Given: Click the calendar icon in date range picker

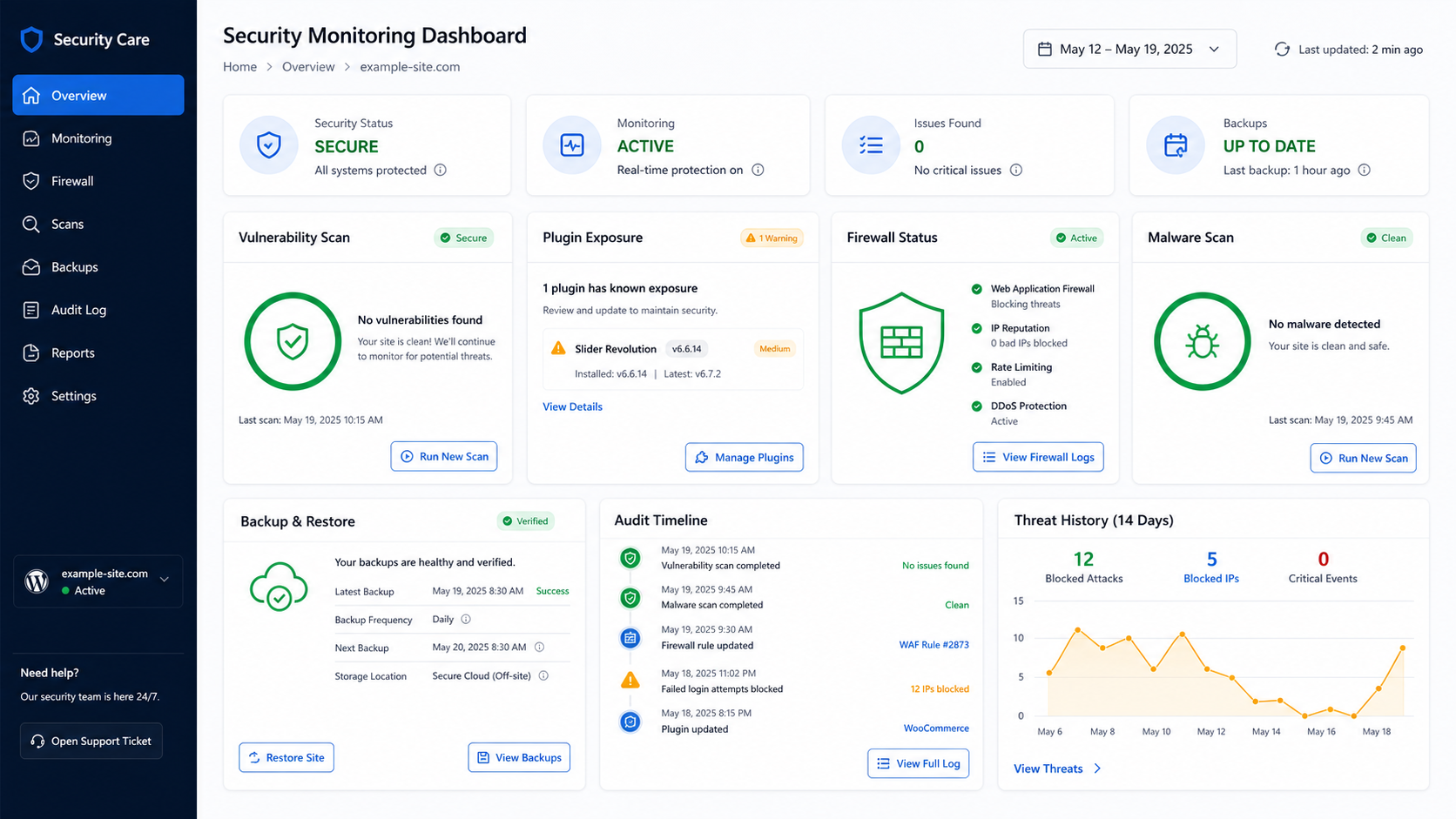Looking at the screenshot, I should pos(1045,50).
